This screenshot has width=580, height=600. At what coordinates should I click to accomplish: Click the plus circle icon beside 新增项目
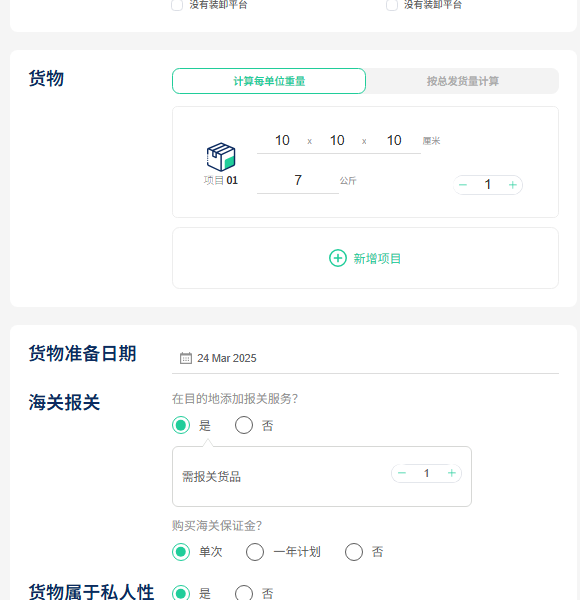(338, 258)
